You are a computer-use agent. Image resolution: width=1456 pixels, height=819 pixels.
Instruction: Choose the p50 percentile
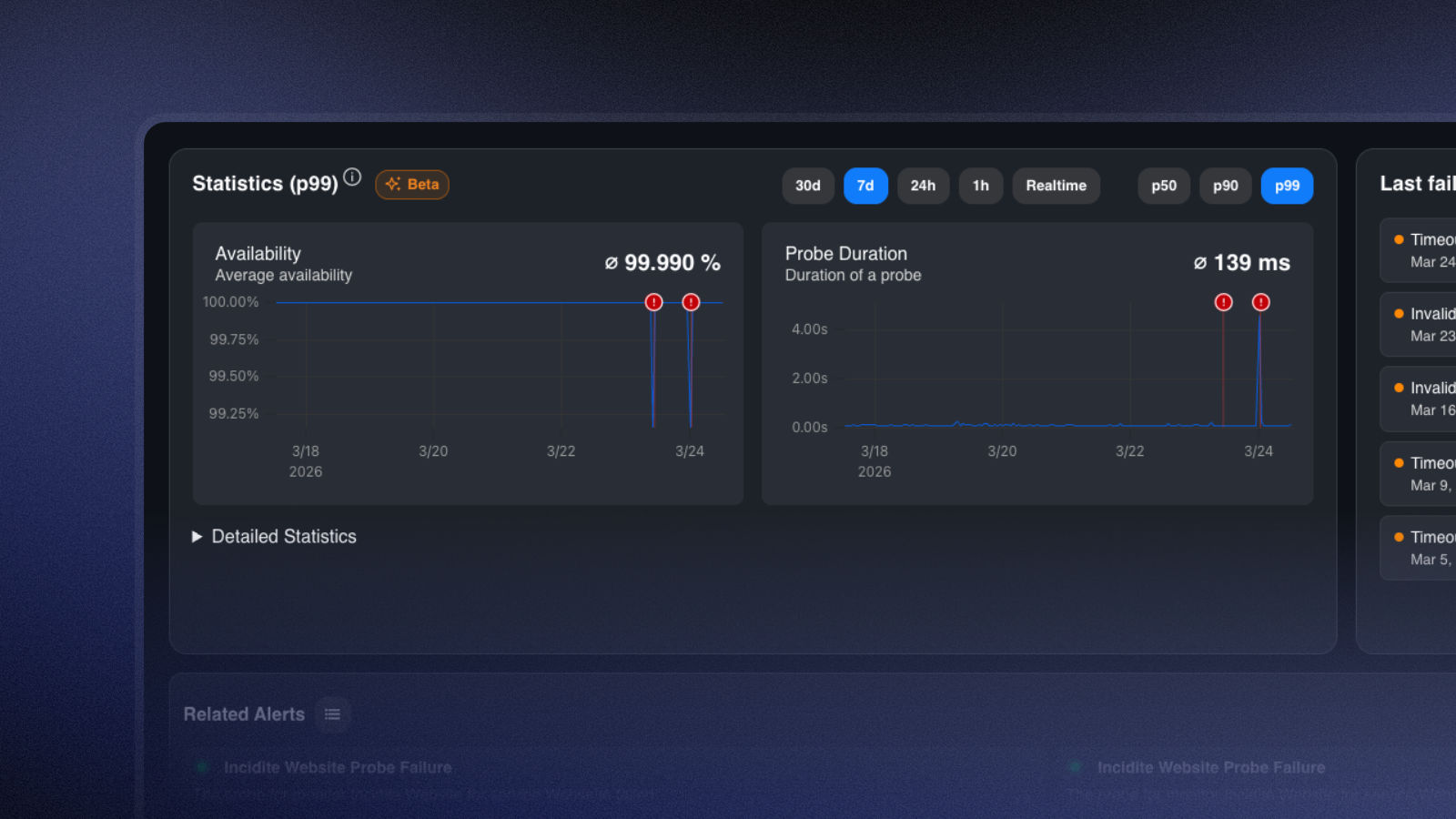point(1164,186)
